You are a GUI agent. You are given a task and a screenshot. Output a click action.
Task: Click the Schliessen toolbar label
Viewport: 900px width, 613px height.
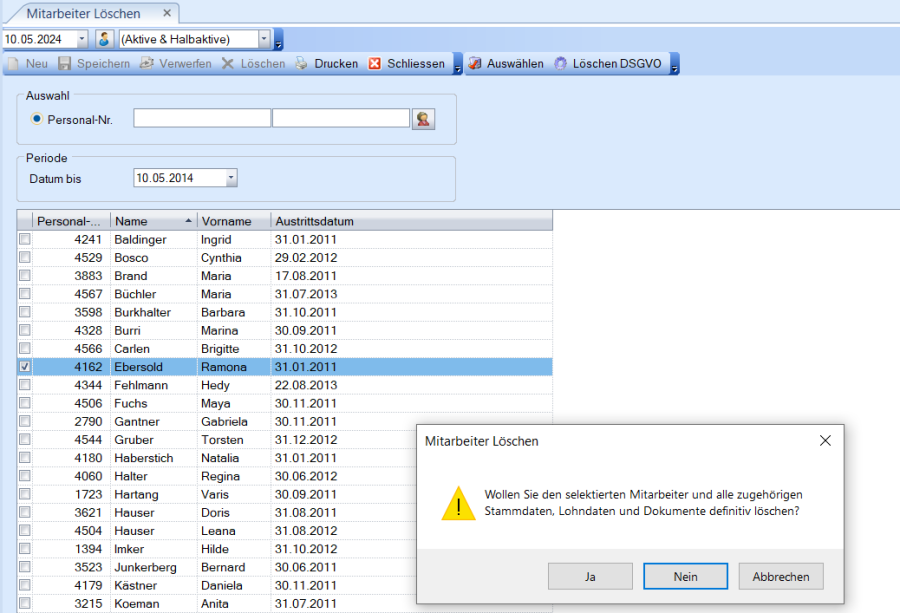pos(416,64)
